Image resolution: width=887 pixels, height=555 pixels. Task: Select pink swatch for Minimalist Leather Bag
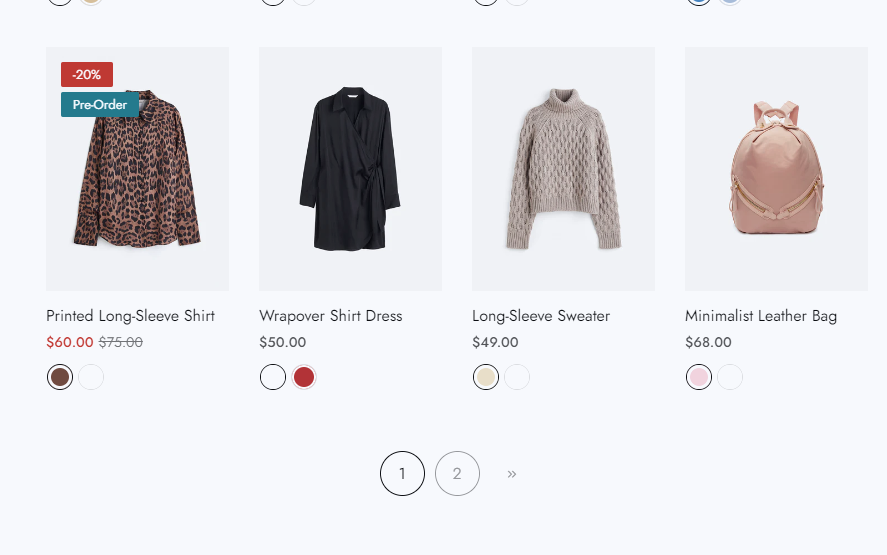[x=699, y=377]
